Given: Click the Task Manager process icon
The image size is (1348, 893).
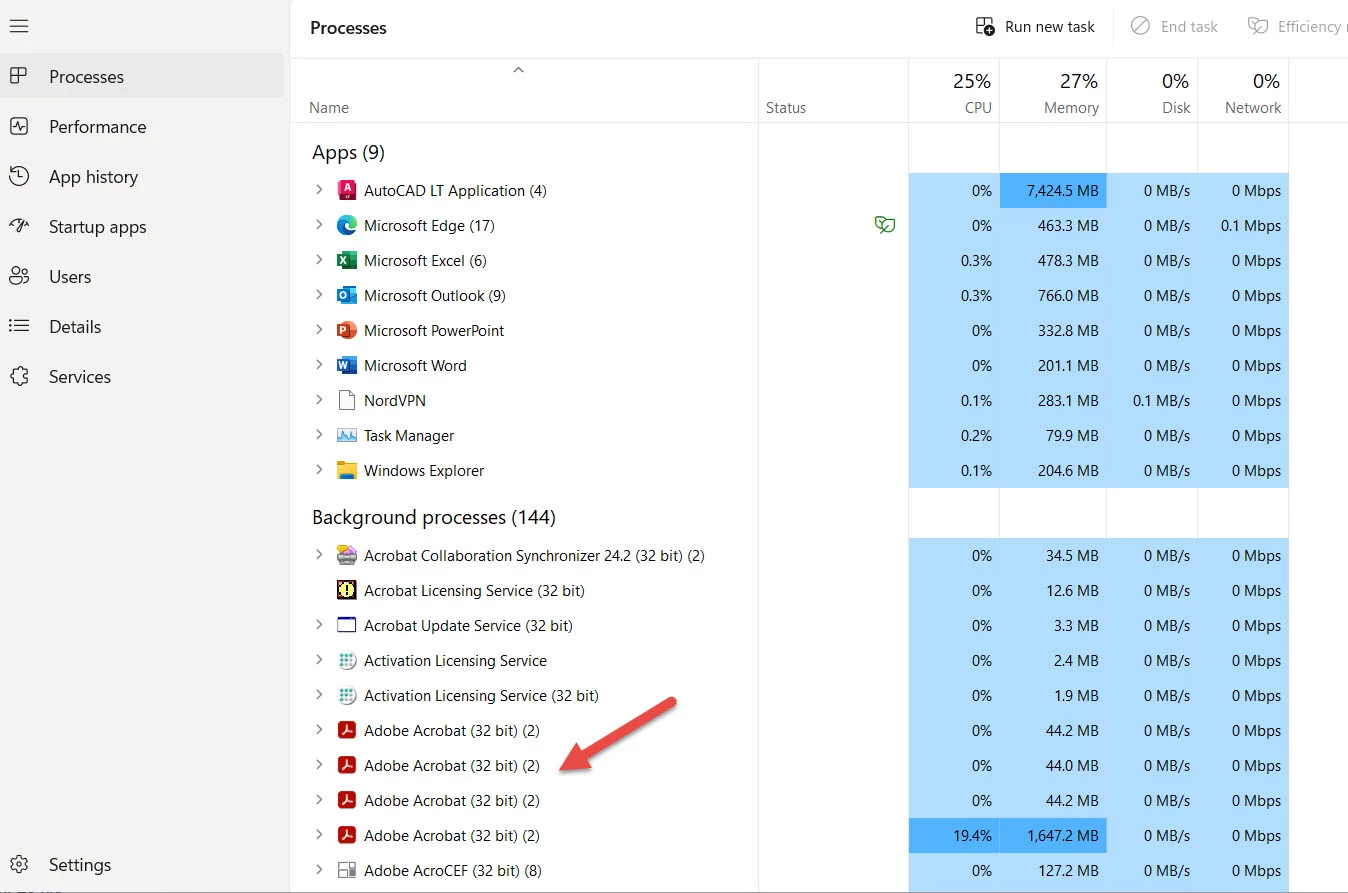Looking at the screenshot, I should point(347,435).
